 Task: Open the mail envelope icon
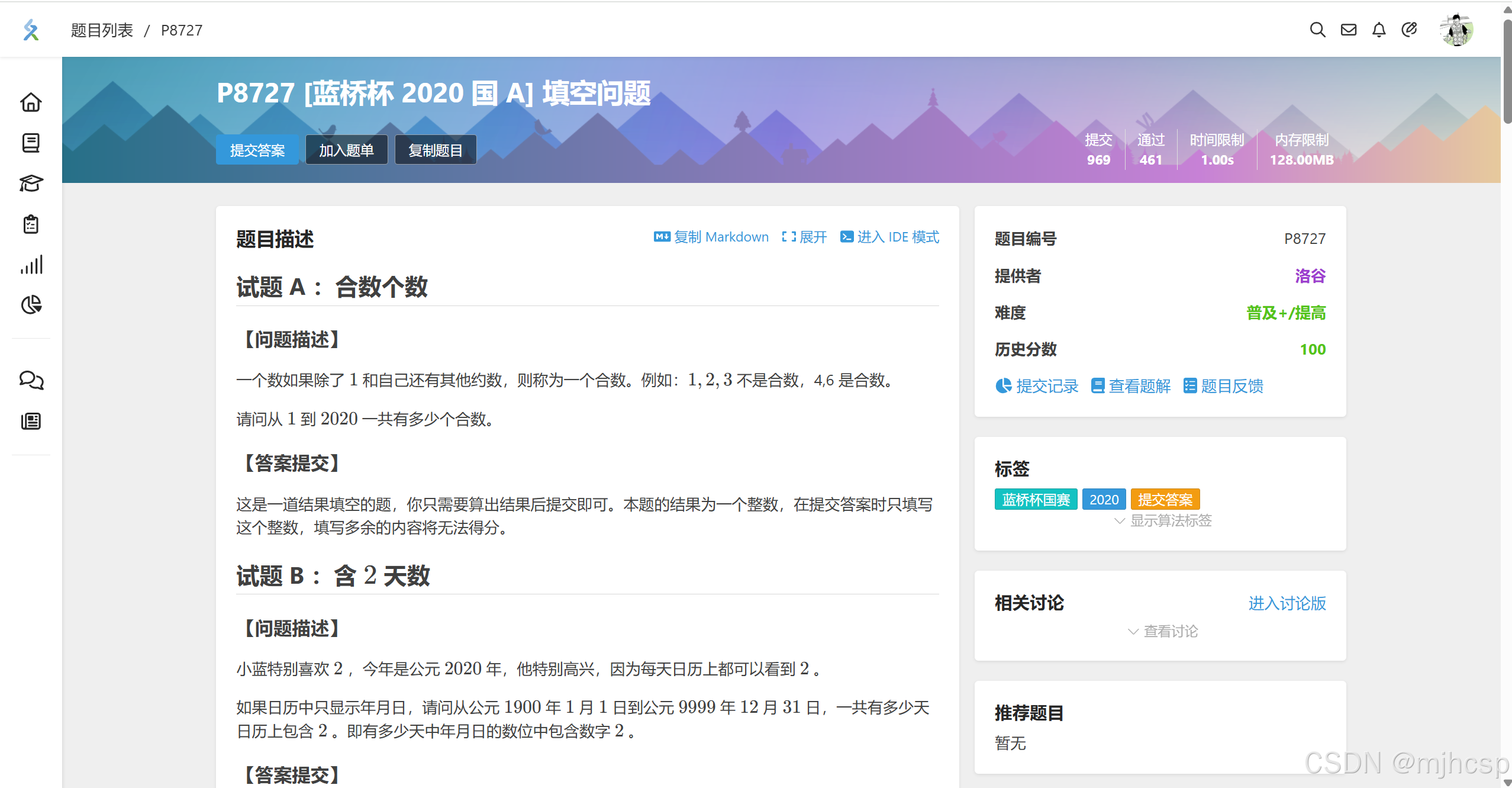(x=1348, y=30)
